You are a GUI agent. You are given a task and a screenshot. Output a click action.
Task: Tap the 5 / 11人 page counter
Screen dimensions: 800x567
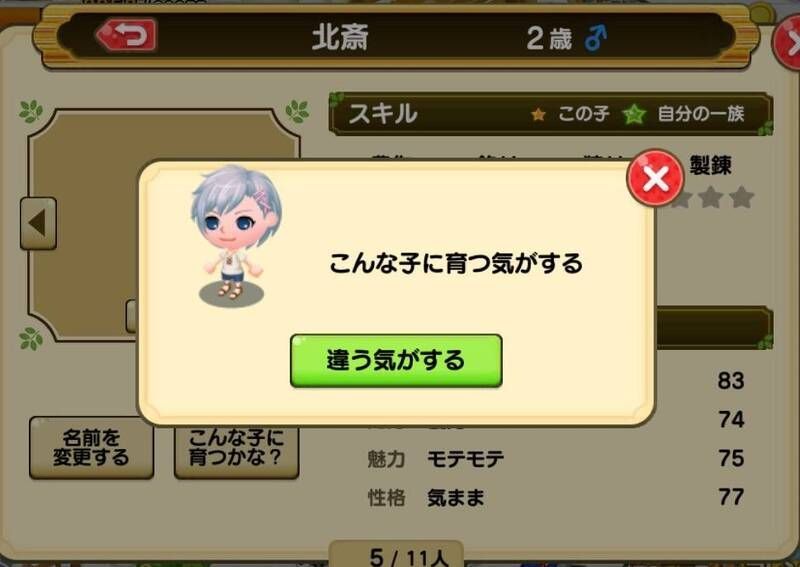tap(408, 557)
